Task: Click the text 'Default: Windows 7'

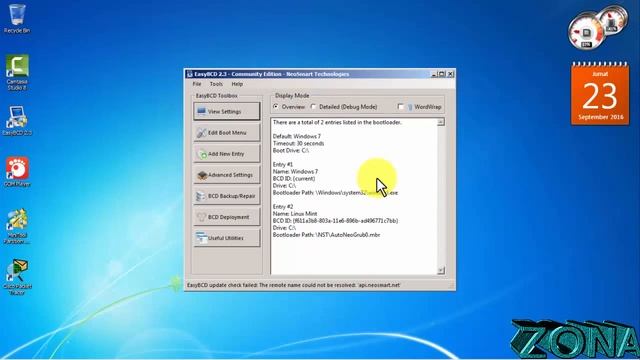Action: pyautogui.click(x=297, y=136)
